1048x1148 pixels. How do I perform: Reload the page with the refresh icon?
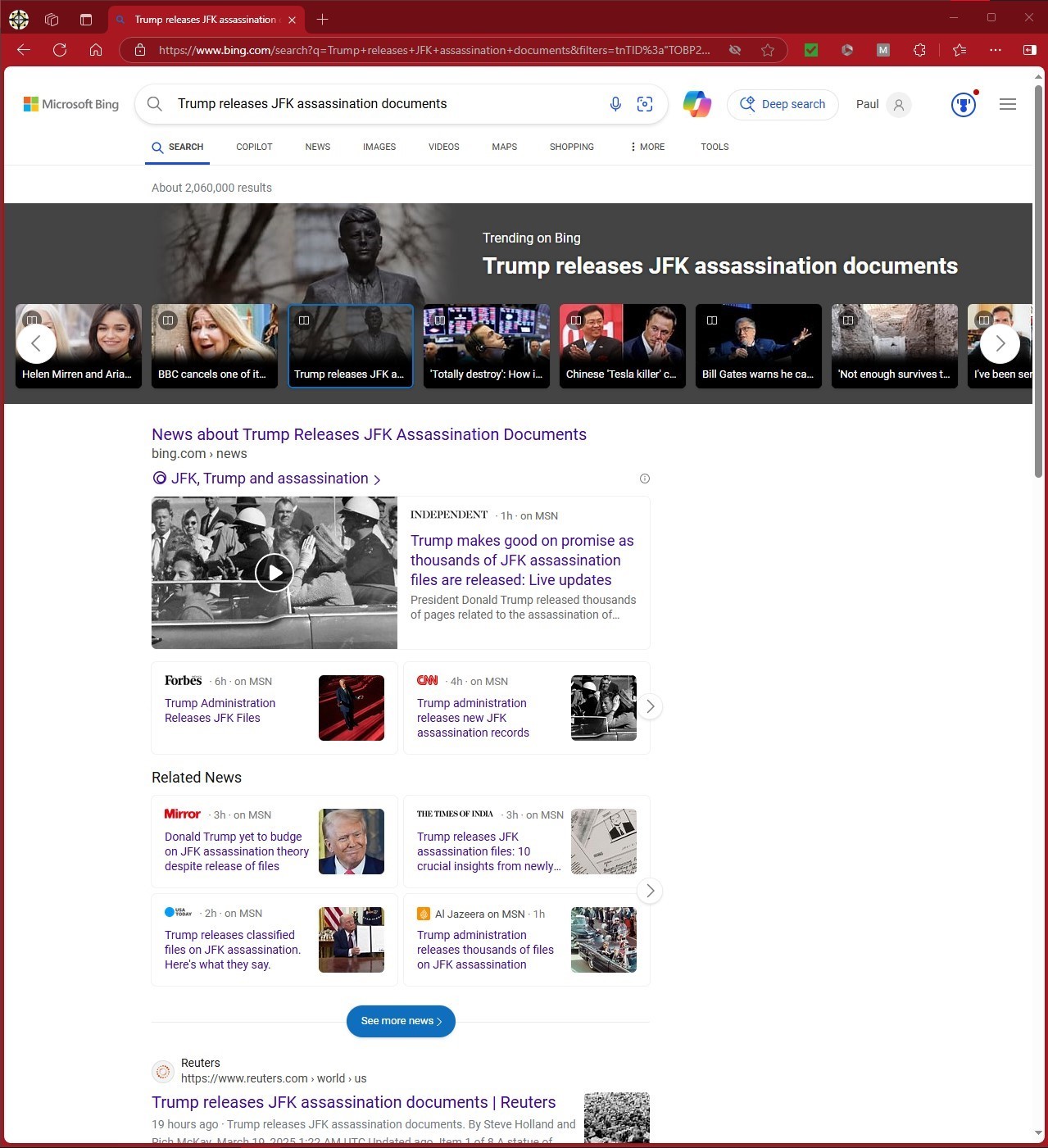coord(60,50)
